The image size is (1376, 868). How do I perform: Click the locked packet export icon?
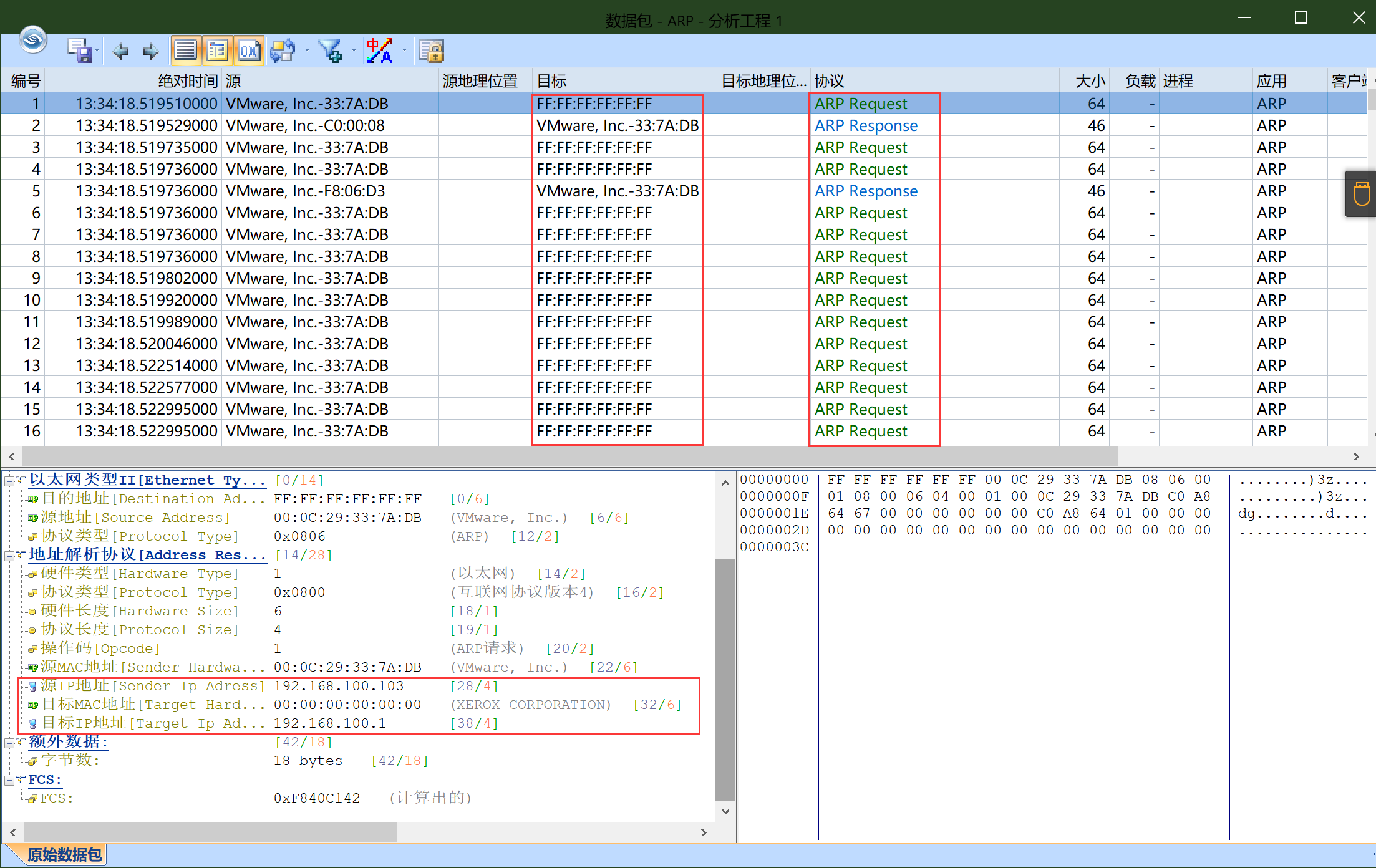coord(431,50)
